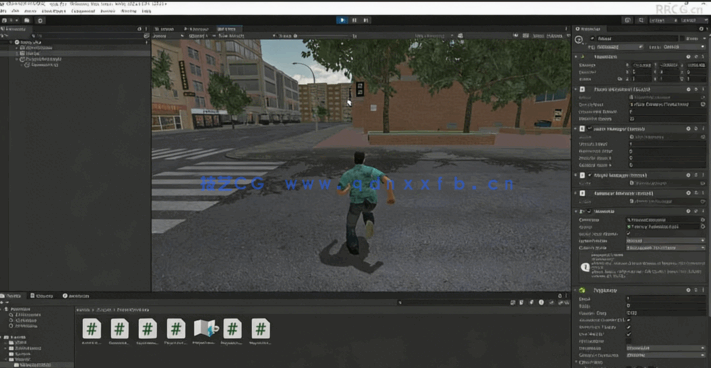711x368 pixels.
Task: Open the Hierarchy panel kebab menu
Action: coord(146,29)
